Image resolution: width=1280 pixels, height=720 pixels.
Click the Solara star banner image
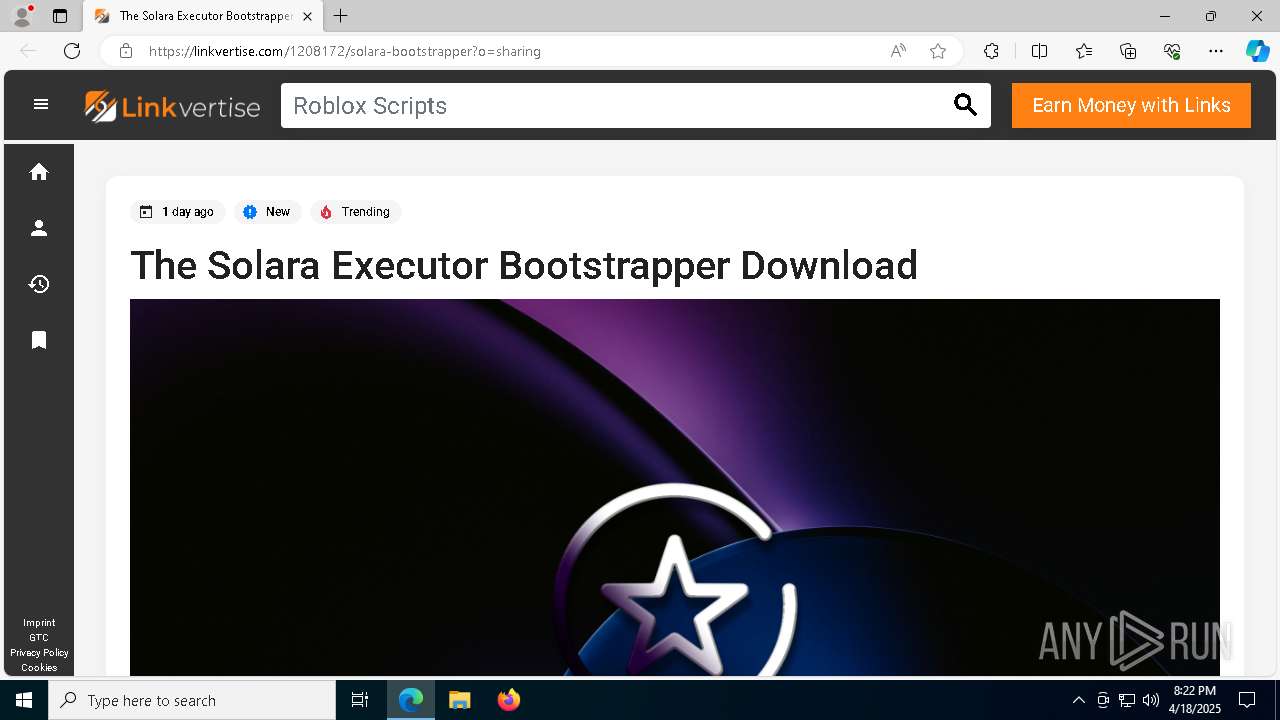tap(675, 487)
